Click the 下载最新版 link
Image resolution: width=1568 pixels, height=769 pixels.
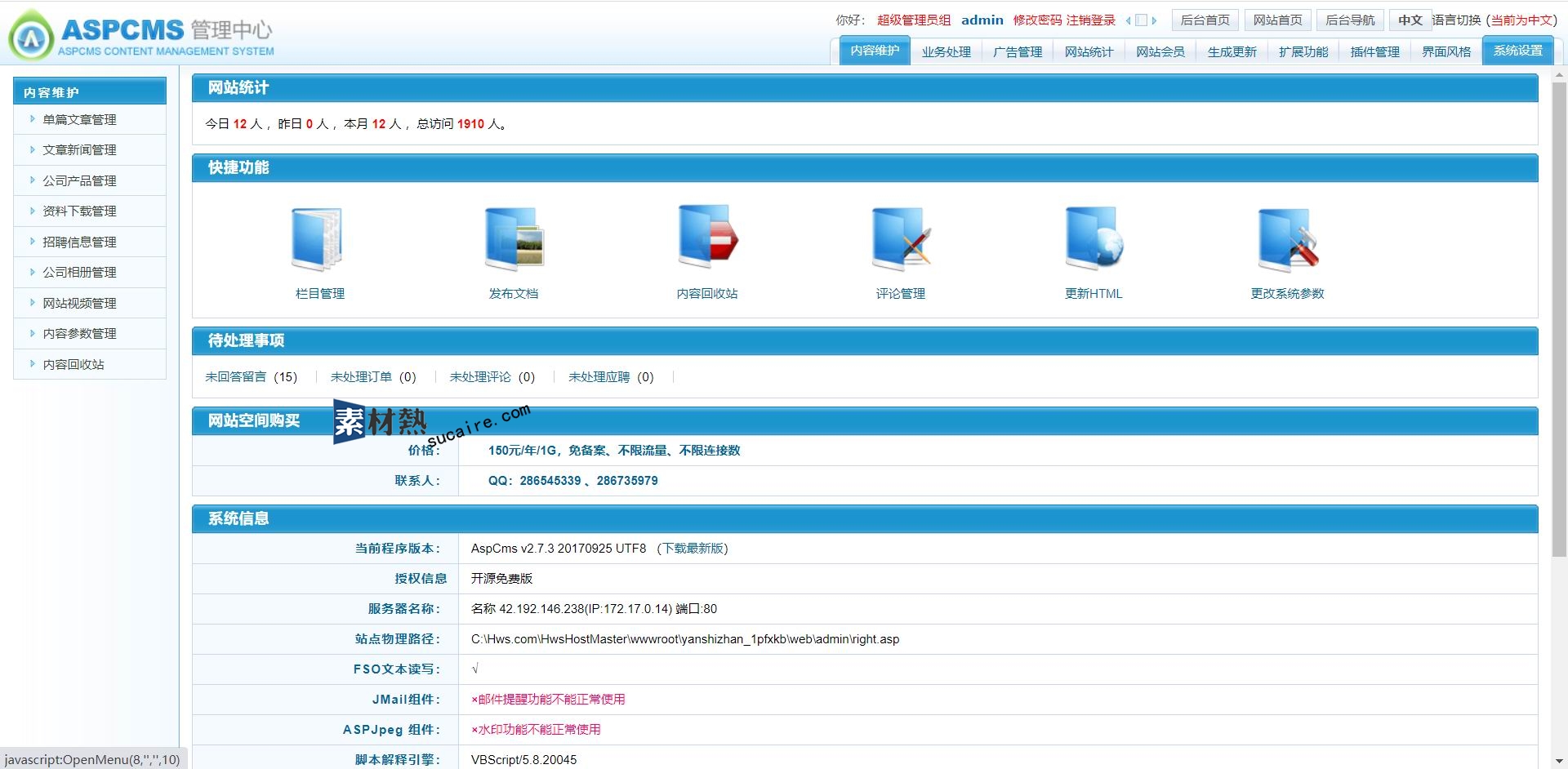pos(693,549)
